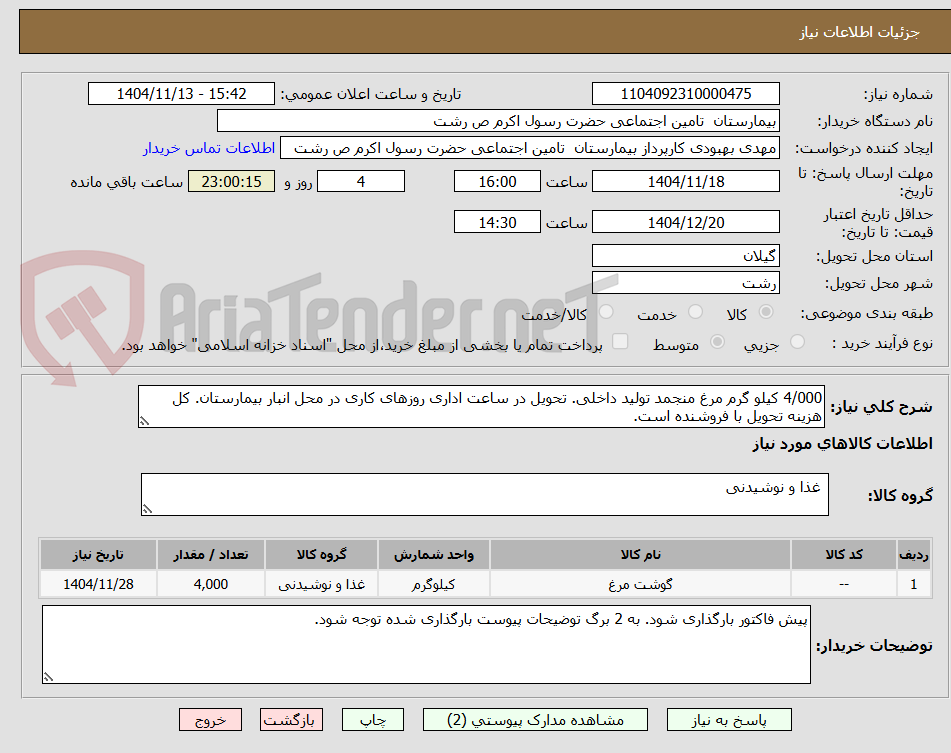
Task: Click the response deadline date 1404/11/18
Action: (685, 181)
